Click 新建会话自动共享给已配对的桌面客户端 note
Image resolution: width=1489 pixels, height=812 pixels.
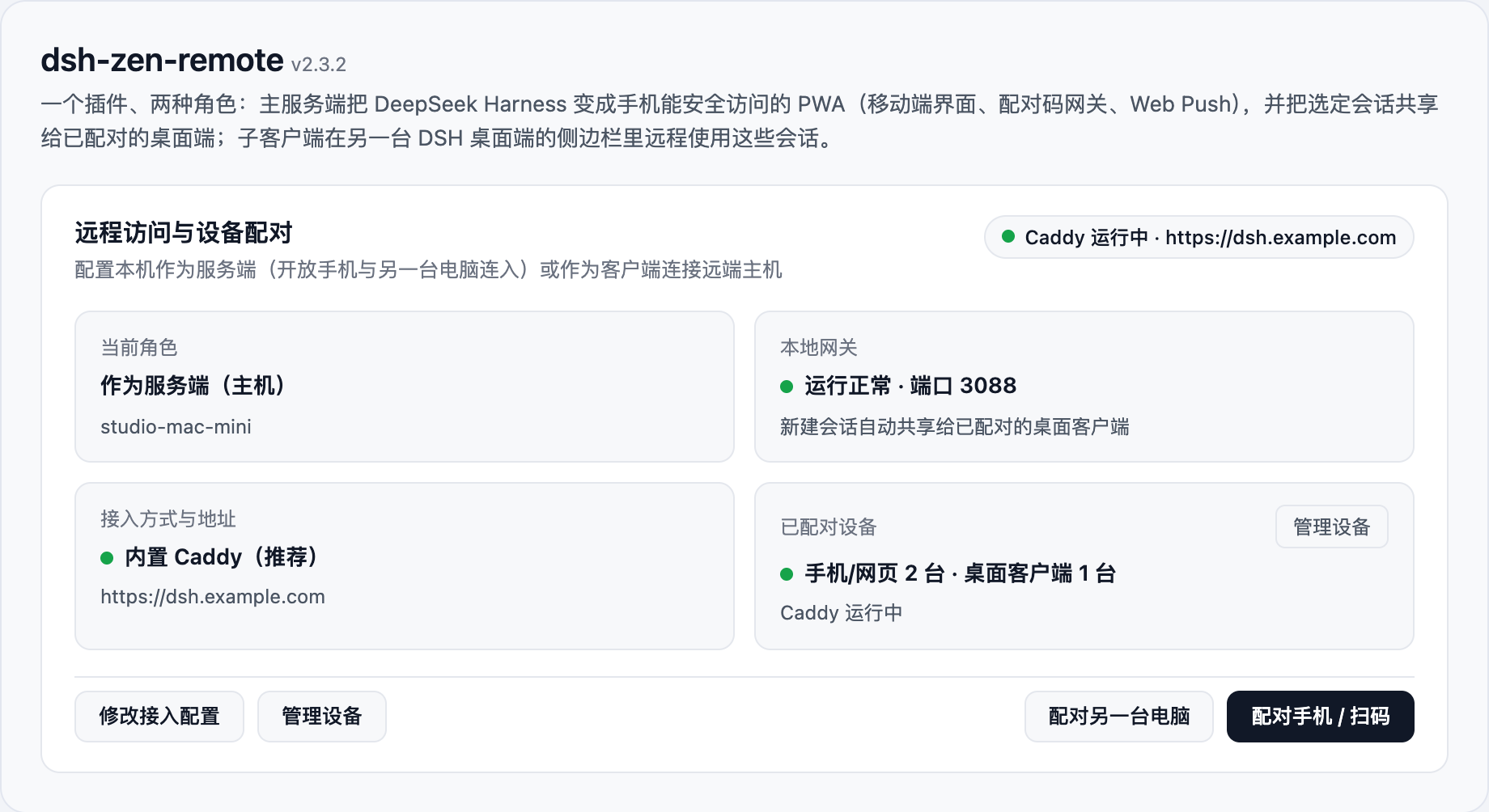[x=955, y=427]
